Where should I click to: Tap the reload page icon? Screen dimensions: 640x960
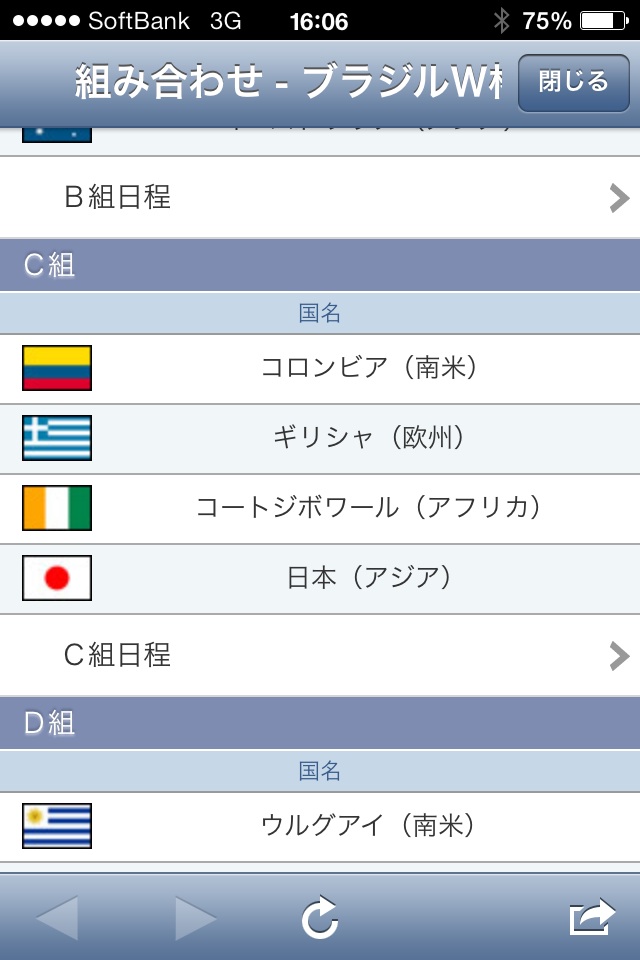tap(320, 917)
